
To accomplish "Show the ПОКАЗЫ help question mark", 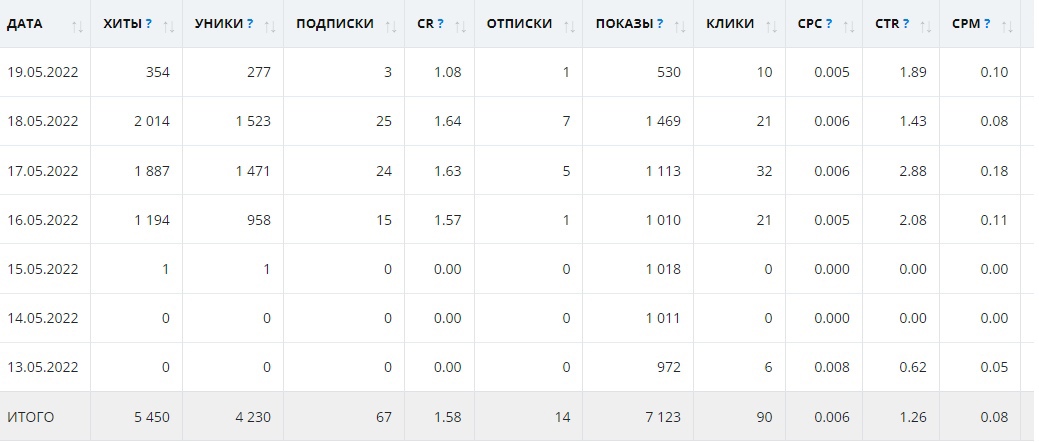I will (x=660, y=24).
